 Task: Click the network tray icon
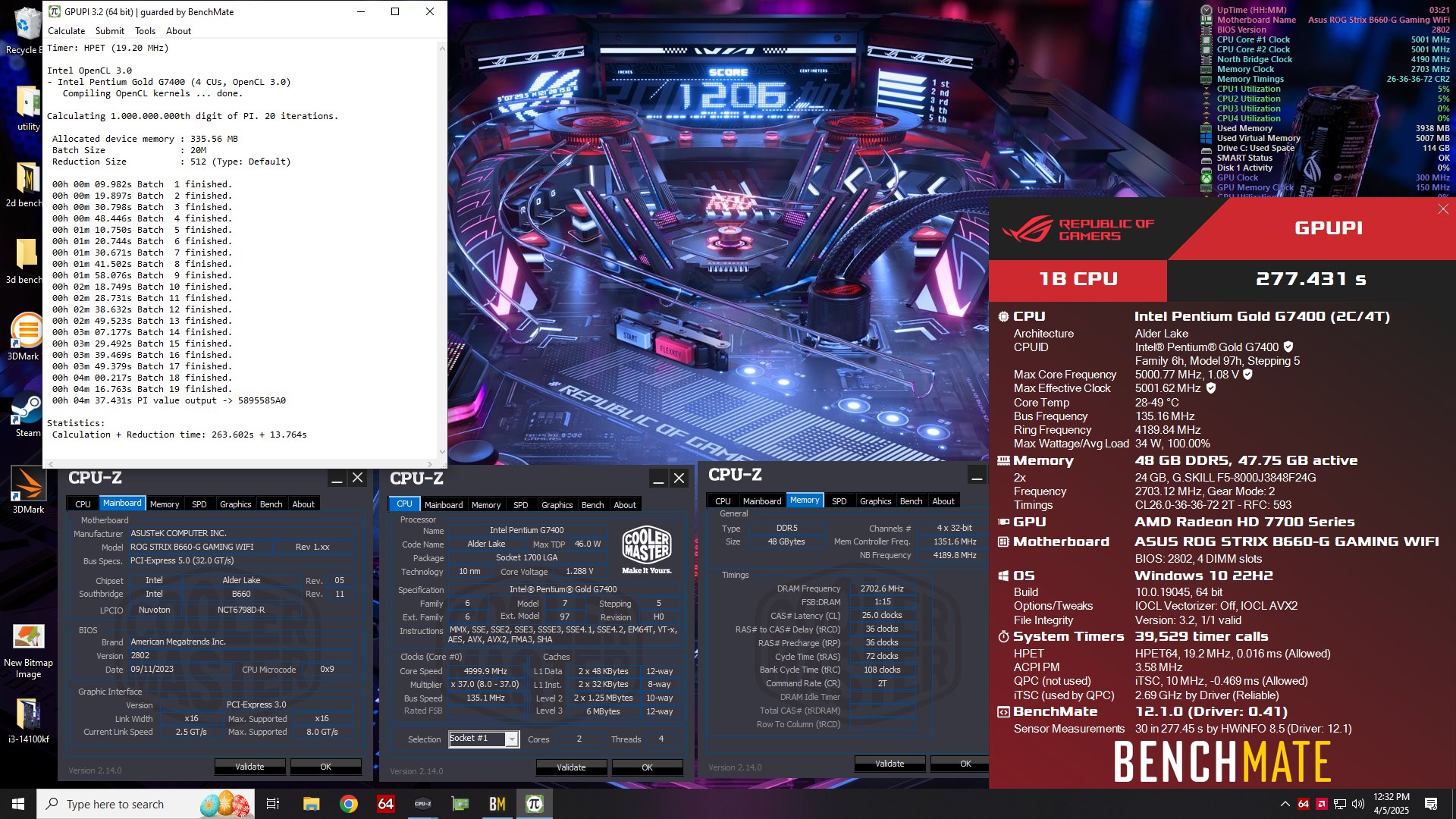[x=1340, y=804]
